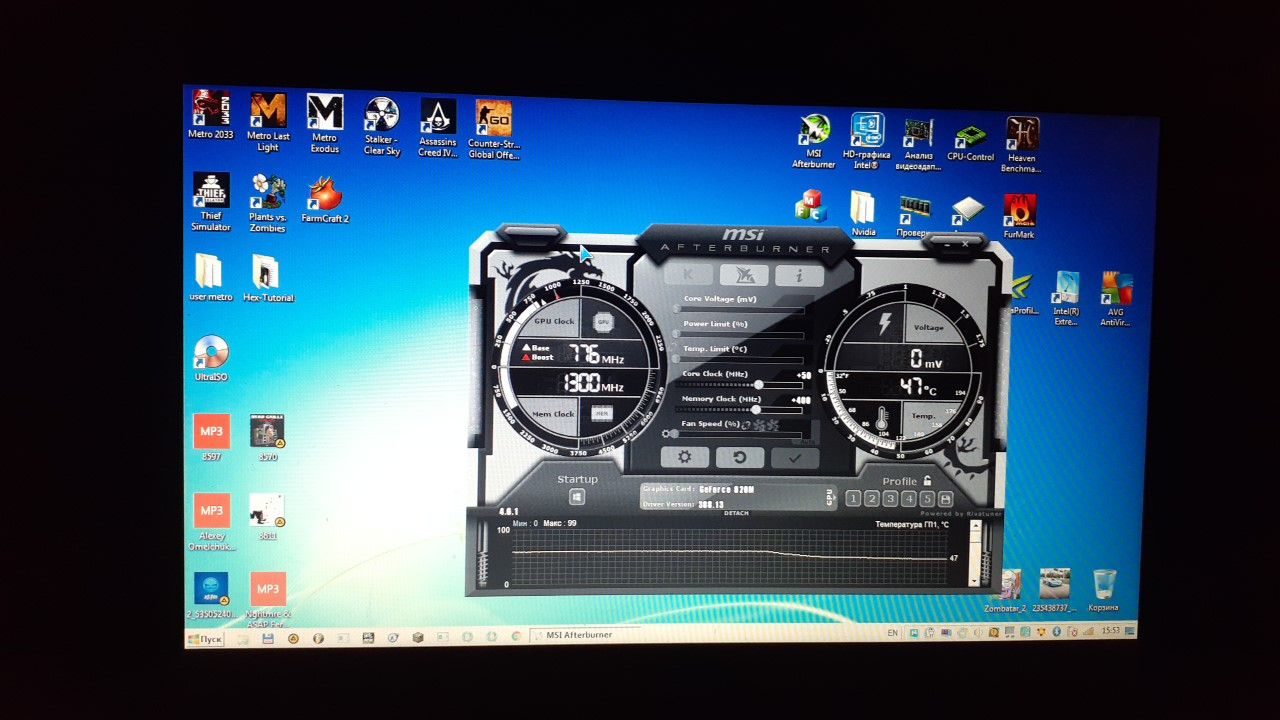
Task: Open the Counter-Strike Global Offensive shortcut
Action: [x=494, y=130]
